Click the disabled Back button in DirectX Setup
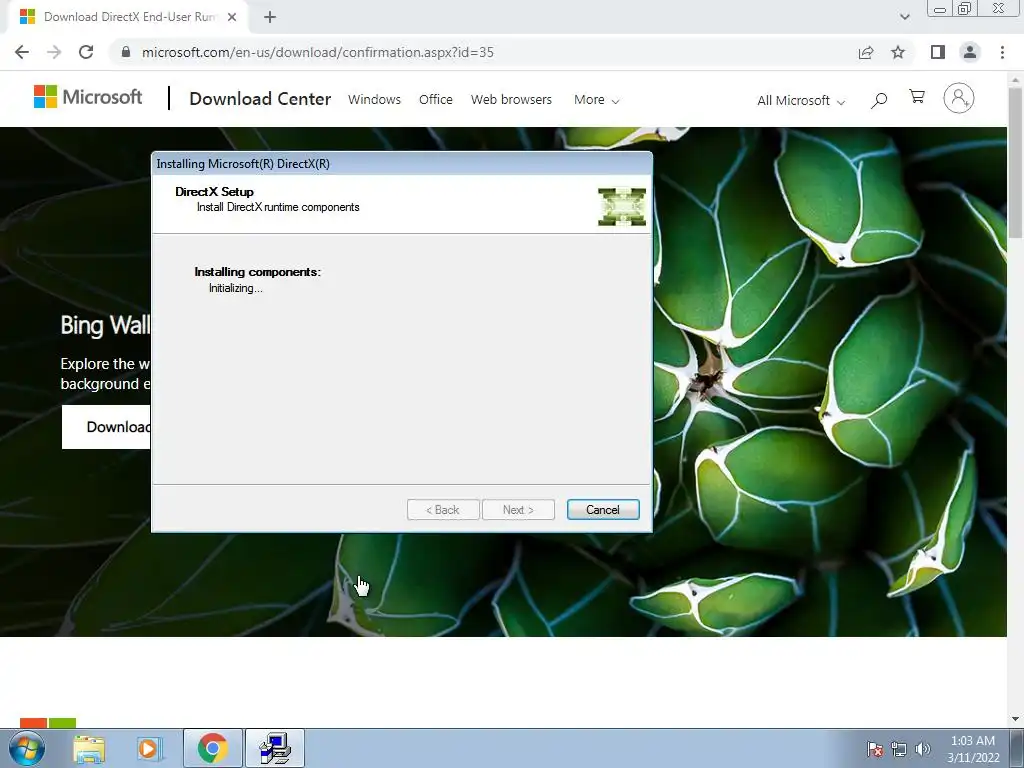 coord(443,509)
